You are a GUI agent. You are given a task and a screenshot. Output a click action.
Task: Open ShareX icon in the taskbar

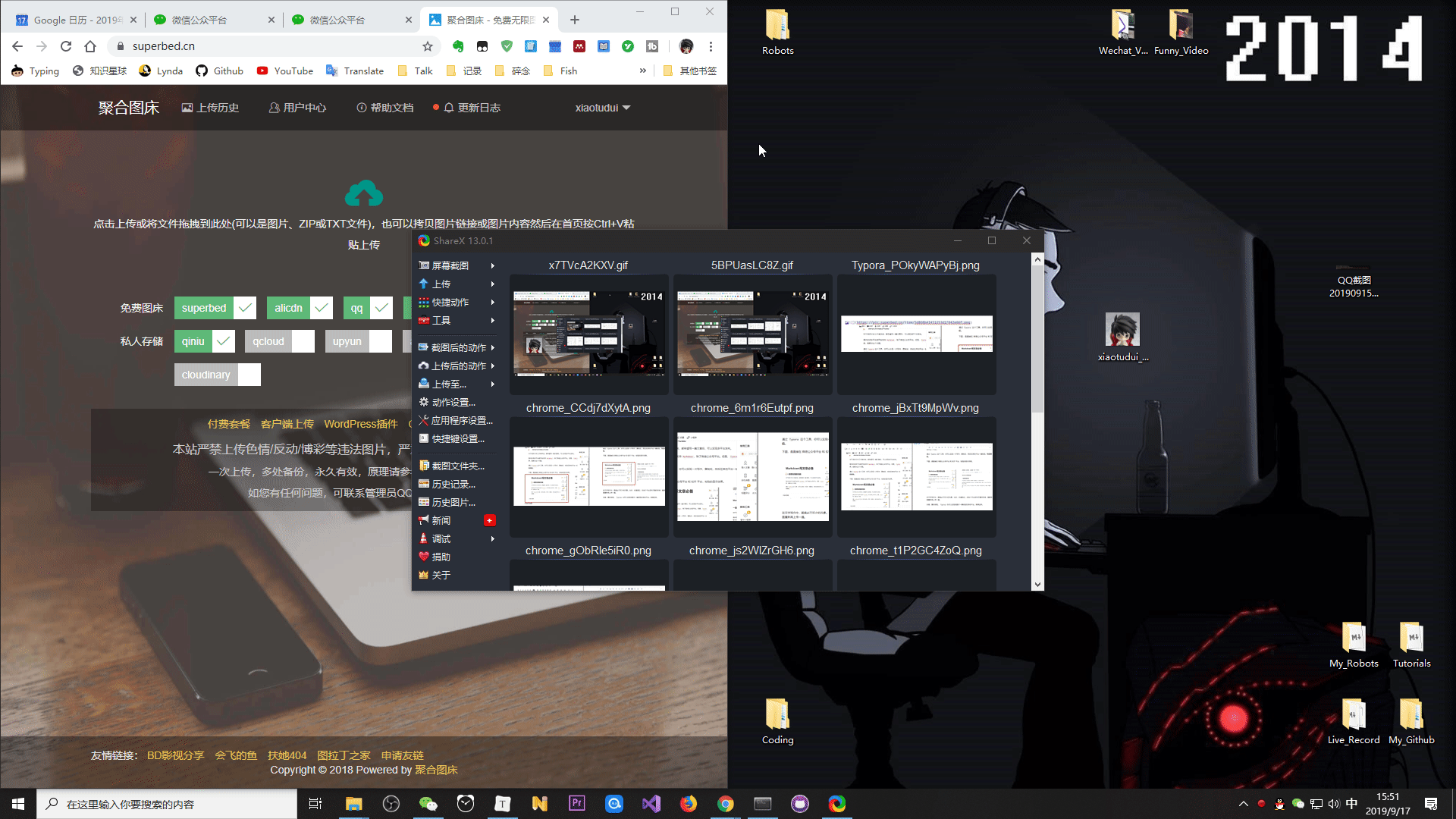click(837, 804)
